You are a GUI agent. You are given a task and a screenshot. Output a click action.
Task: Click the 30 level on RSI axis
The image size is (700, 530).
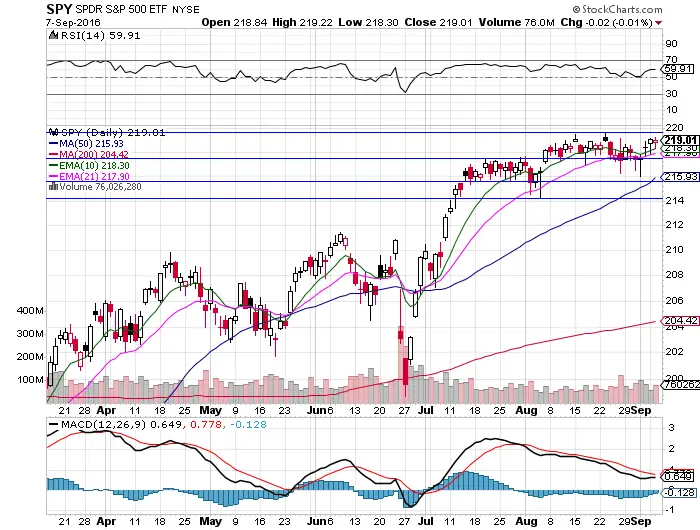click(x=671, y=94)
